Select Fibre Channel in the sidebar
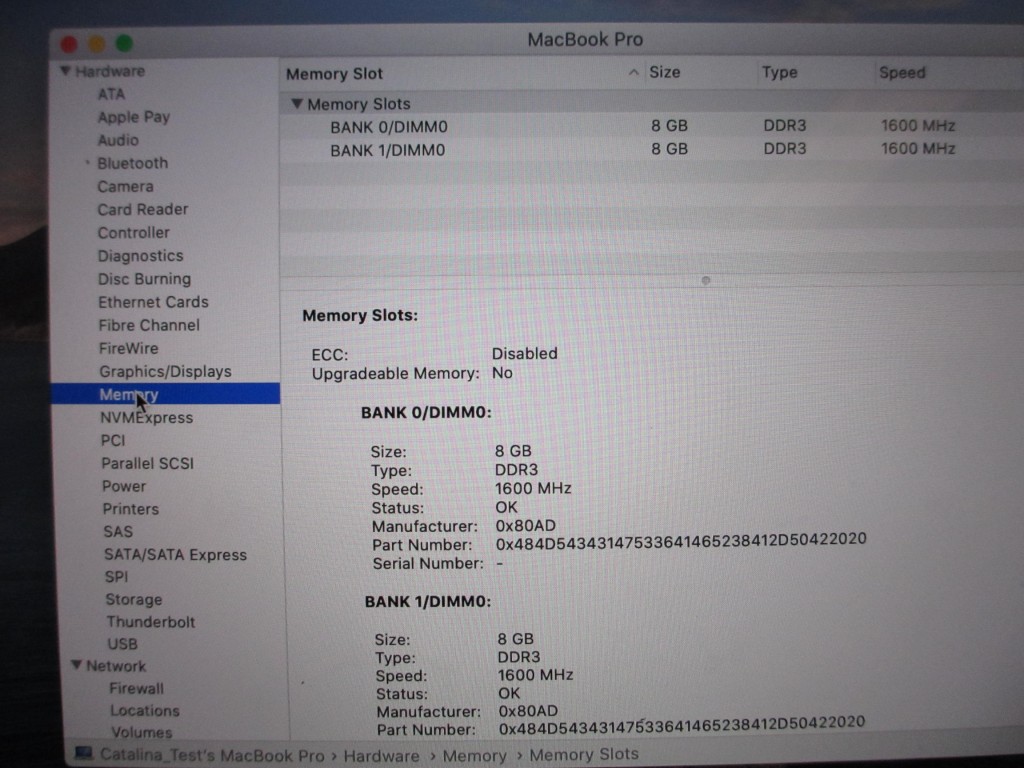Screen dimensions: 1024x768 [x=149, y=325]
